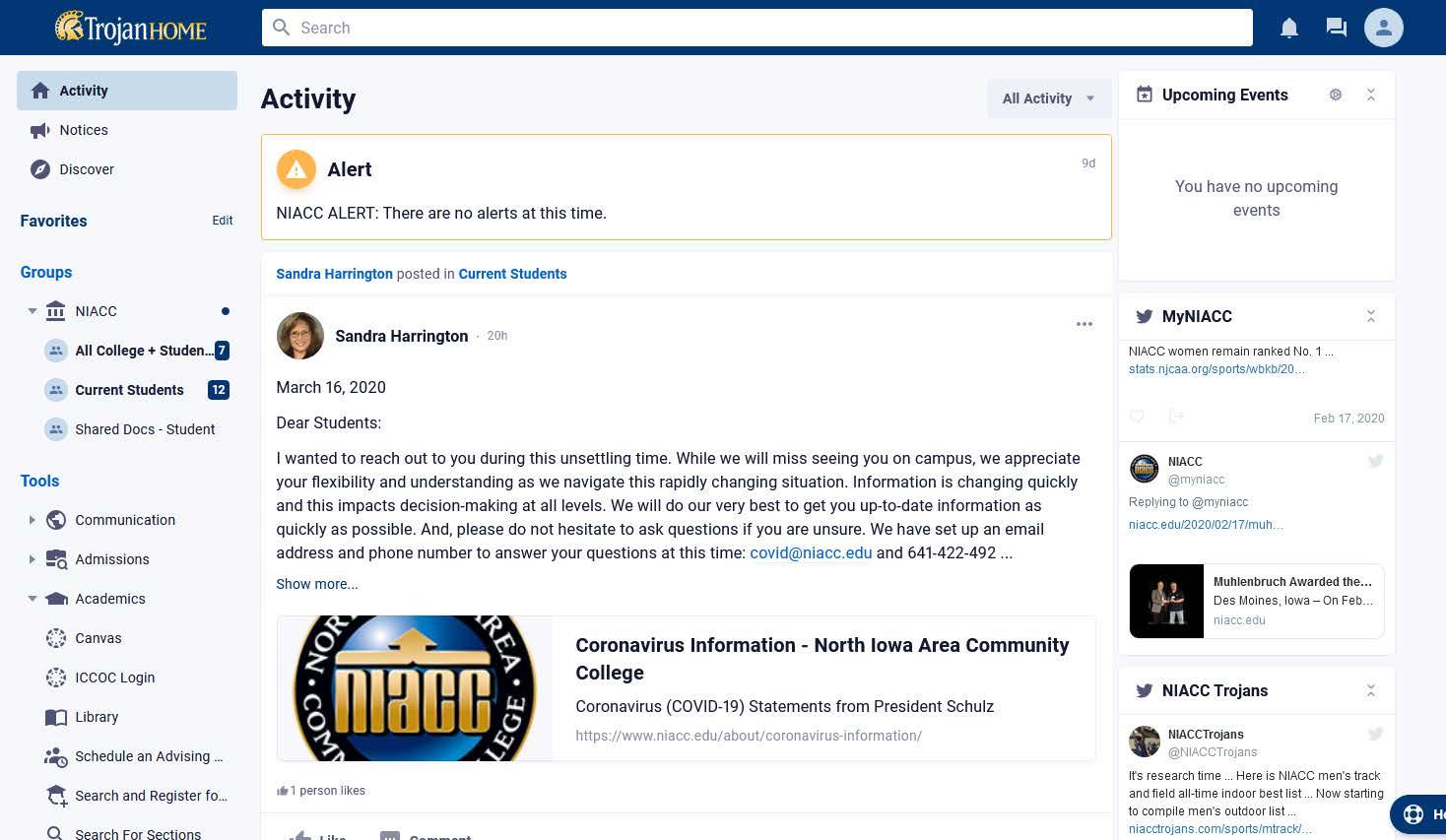
Task: Click the Help button icon
Action: pyautogui.click(x=1413, y=814)
